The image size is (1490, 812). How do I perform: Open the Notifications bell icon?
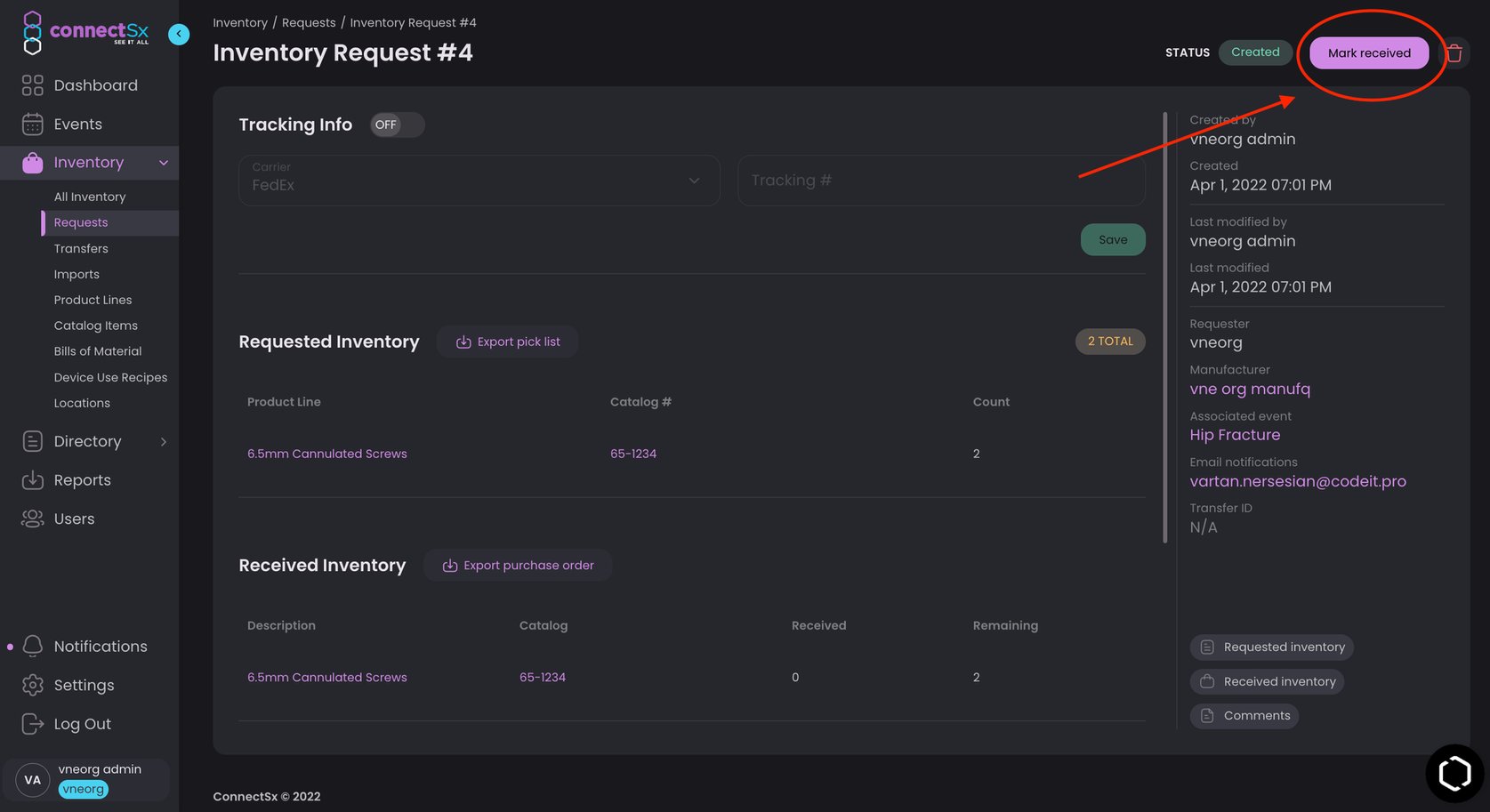click(32, 646)
